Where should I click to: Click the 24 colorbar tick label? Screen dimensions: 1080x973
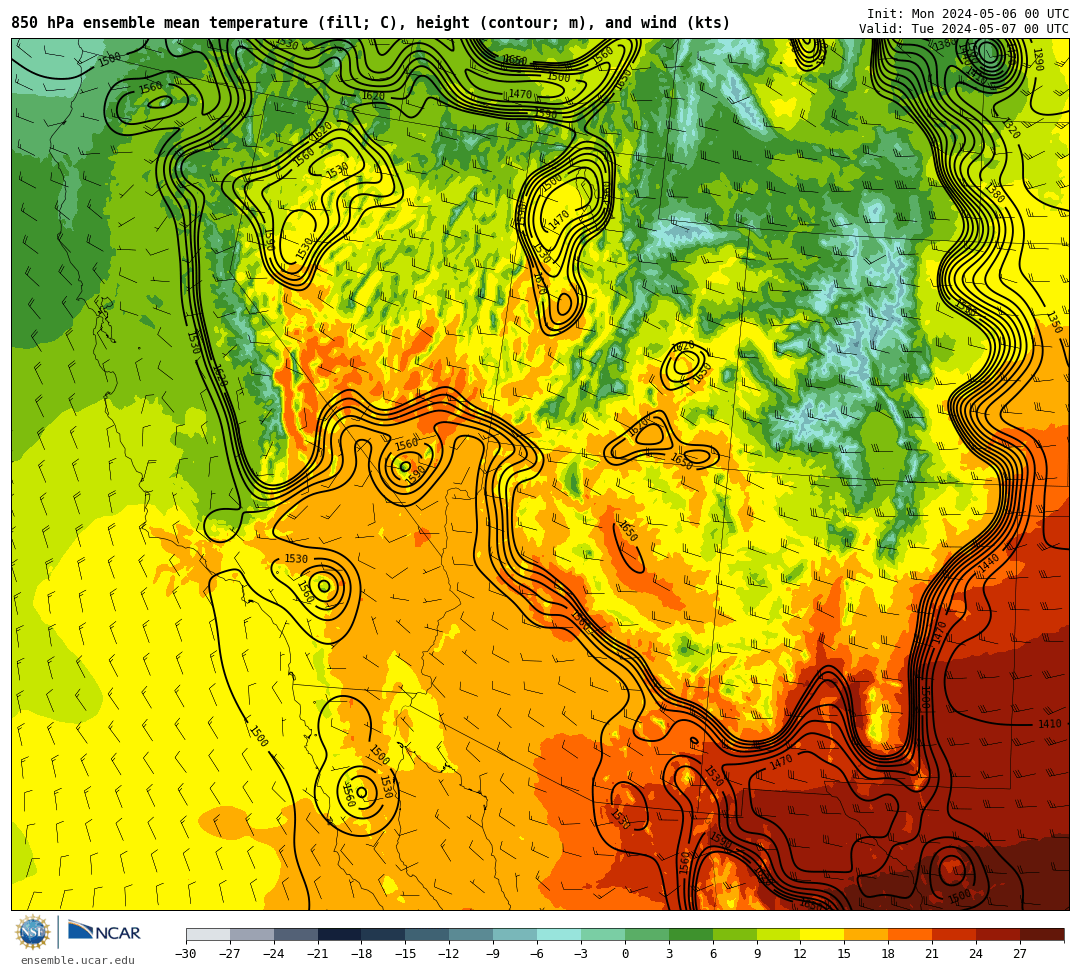coord(976,954)
